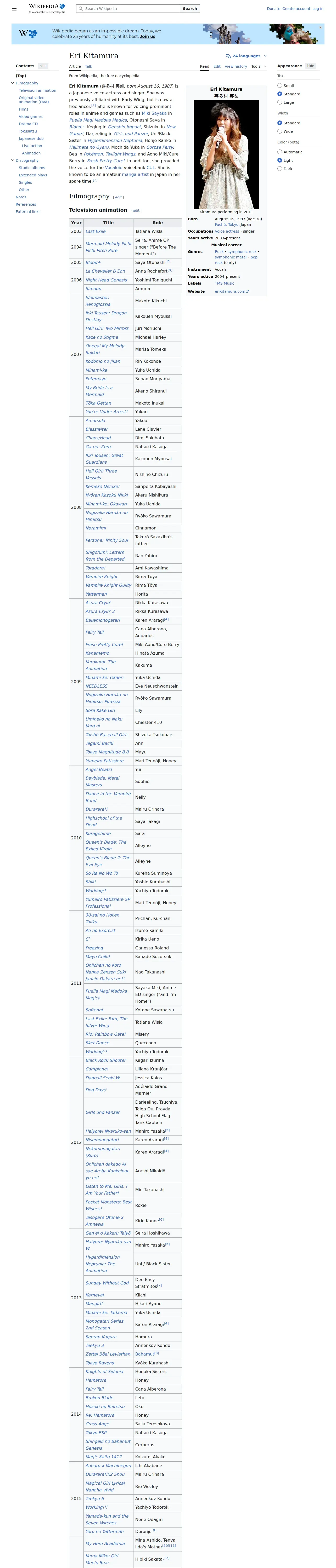Screen dimensions: 336x1568
Task: Open the Tokyo Ravens table link
Action: [x=99, y=1363]
